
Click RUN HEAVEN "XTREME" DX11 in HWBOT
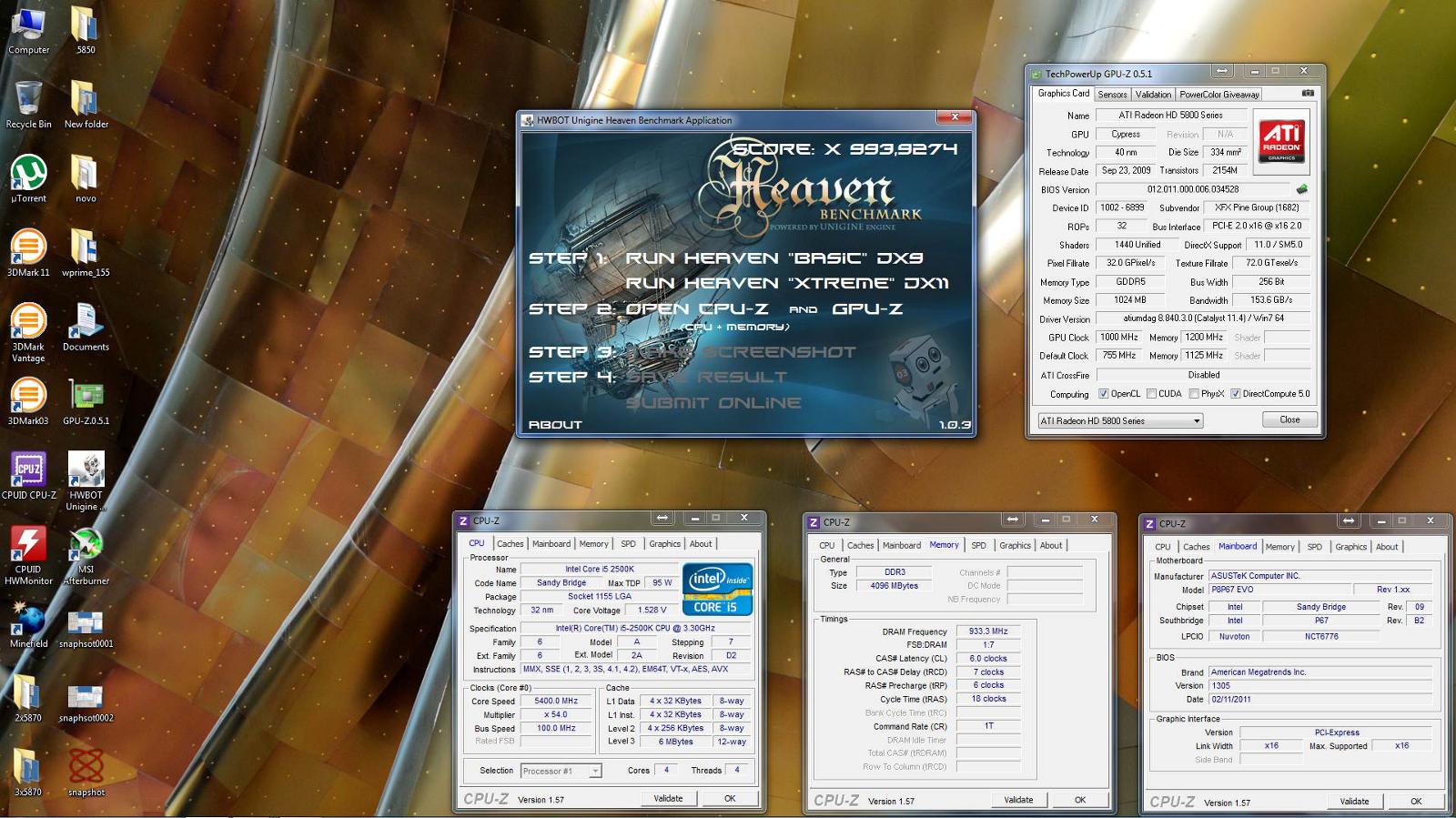coord(786,283)
